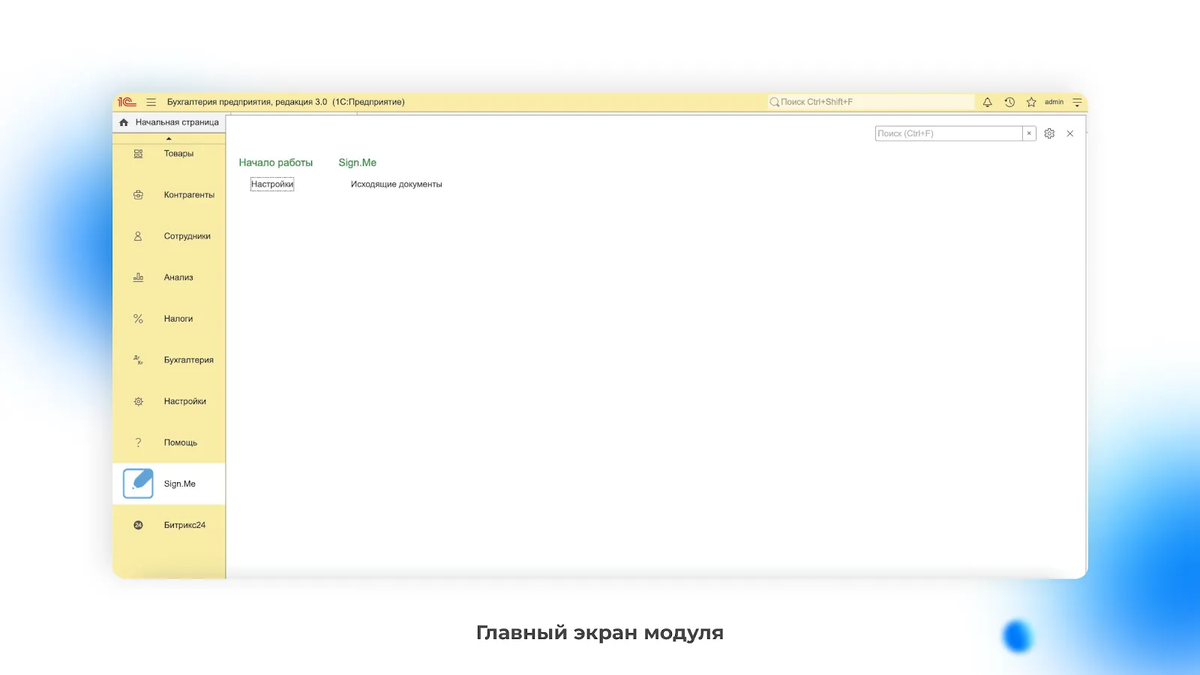The width and height of the screenshot is (1200, 675).
Task: Click Sign.Me pen icon in sidebar
Action: point(138,483)
